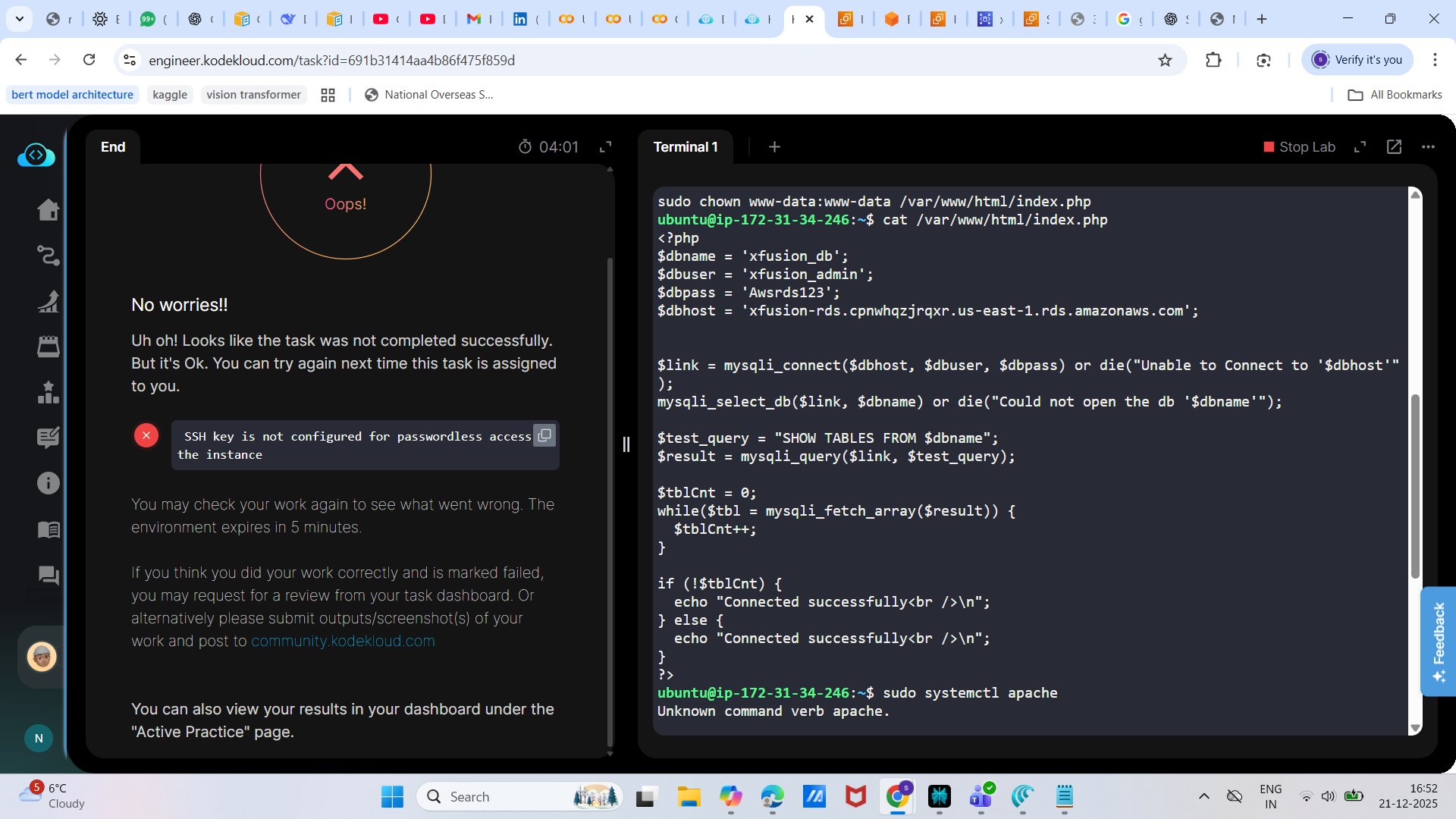Copy the SSH key error message
Viewport: 1456px width, 819px height.
tap(544, 435)
